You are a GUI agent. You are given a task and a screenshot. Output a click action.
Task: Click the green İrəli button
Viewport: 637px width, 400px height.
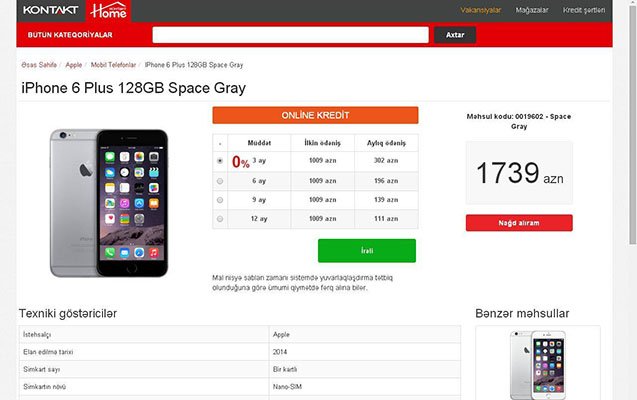pos(367,251)
